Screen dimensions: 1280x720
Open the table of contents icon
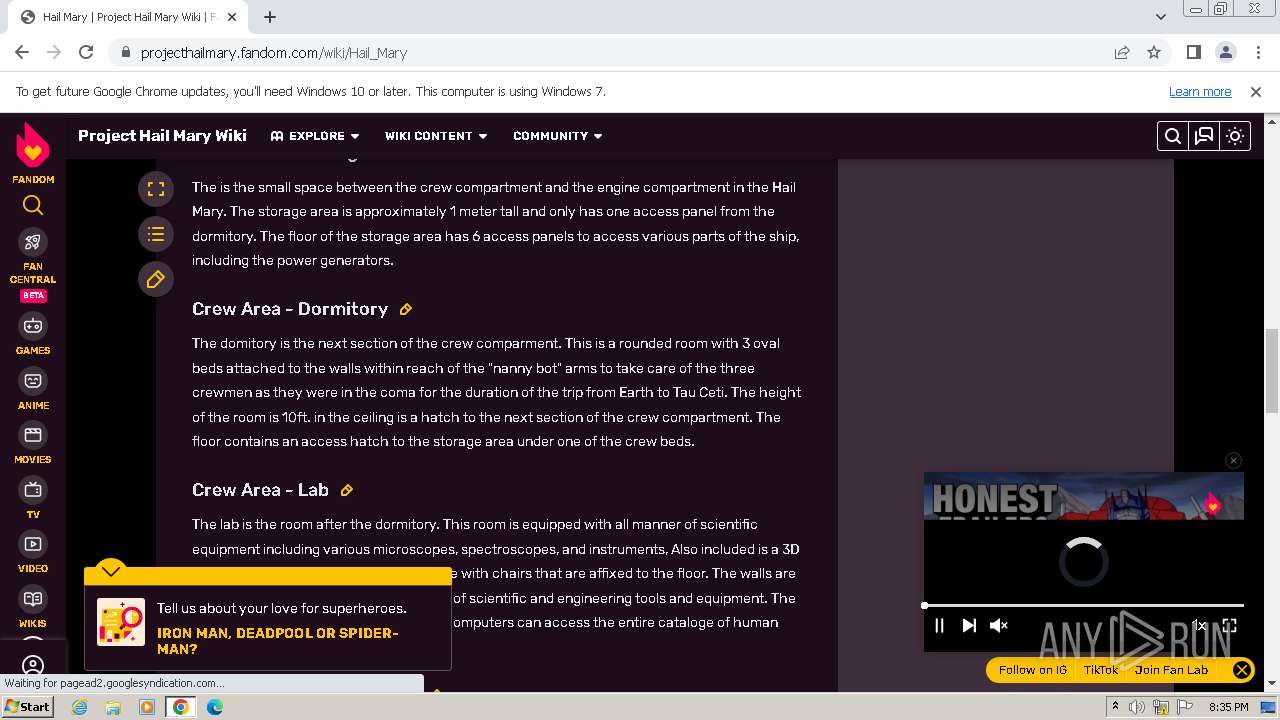pos(156,234)
